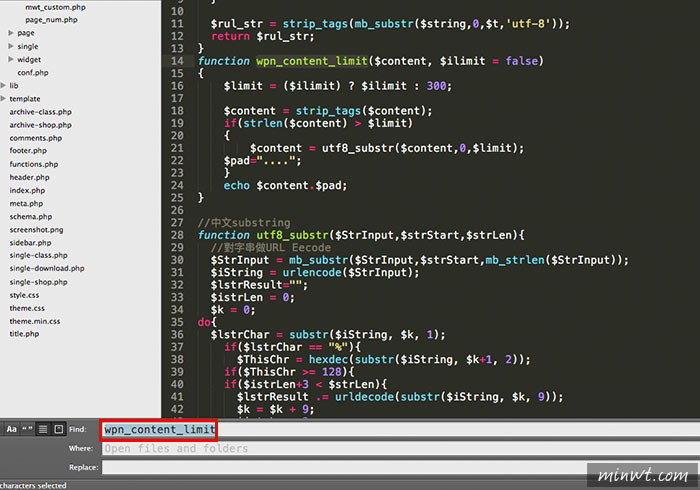700x490 pixels.
Task: Click 'hexdec' call on line 38
Action: pos(328,360)
